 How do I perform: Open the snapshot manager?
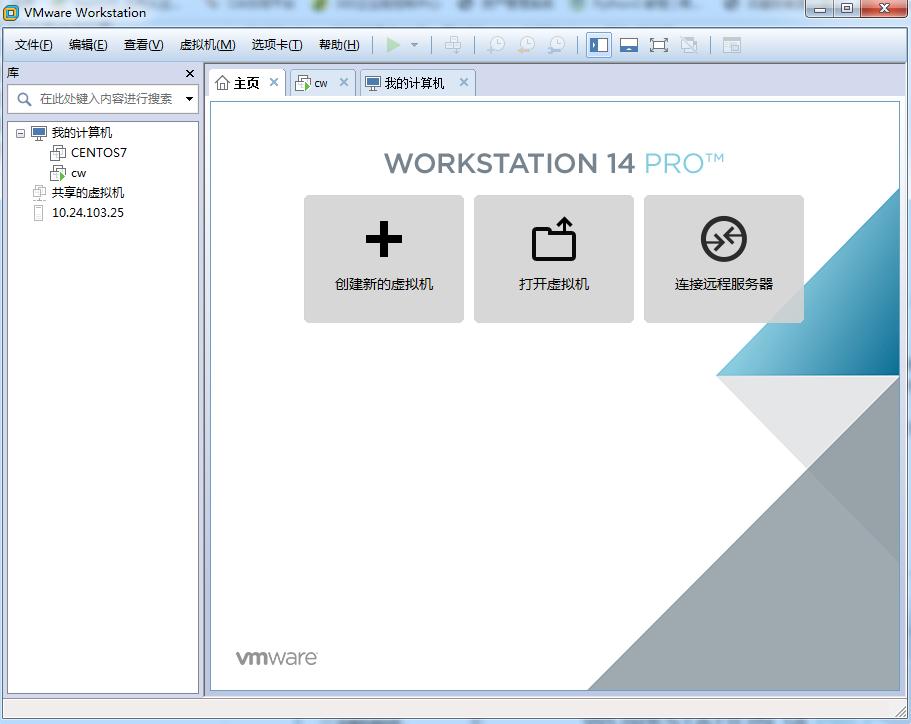555,45
